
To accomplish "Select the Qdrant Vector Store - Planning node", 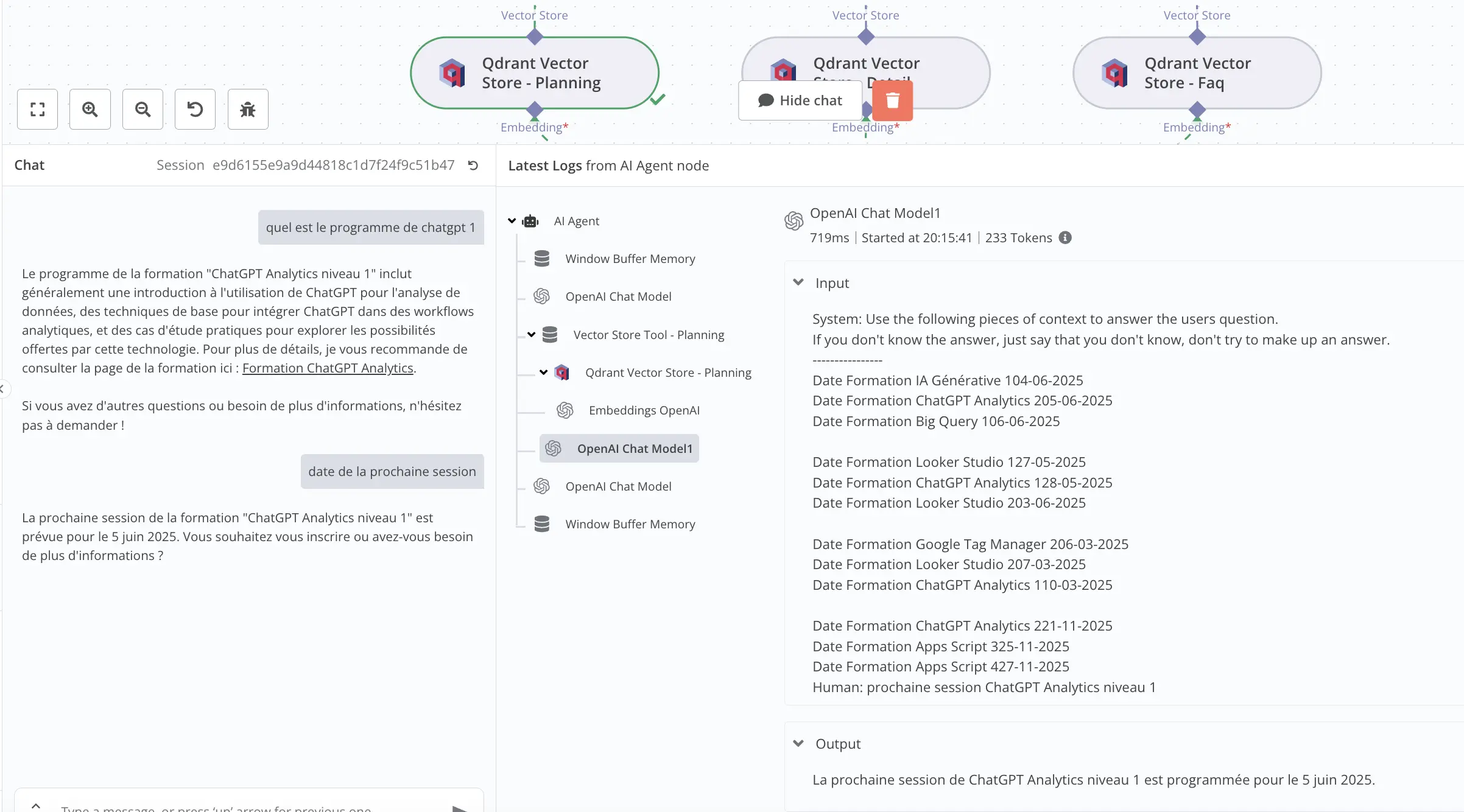I will 535,73.
